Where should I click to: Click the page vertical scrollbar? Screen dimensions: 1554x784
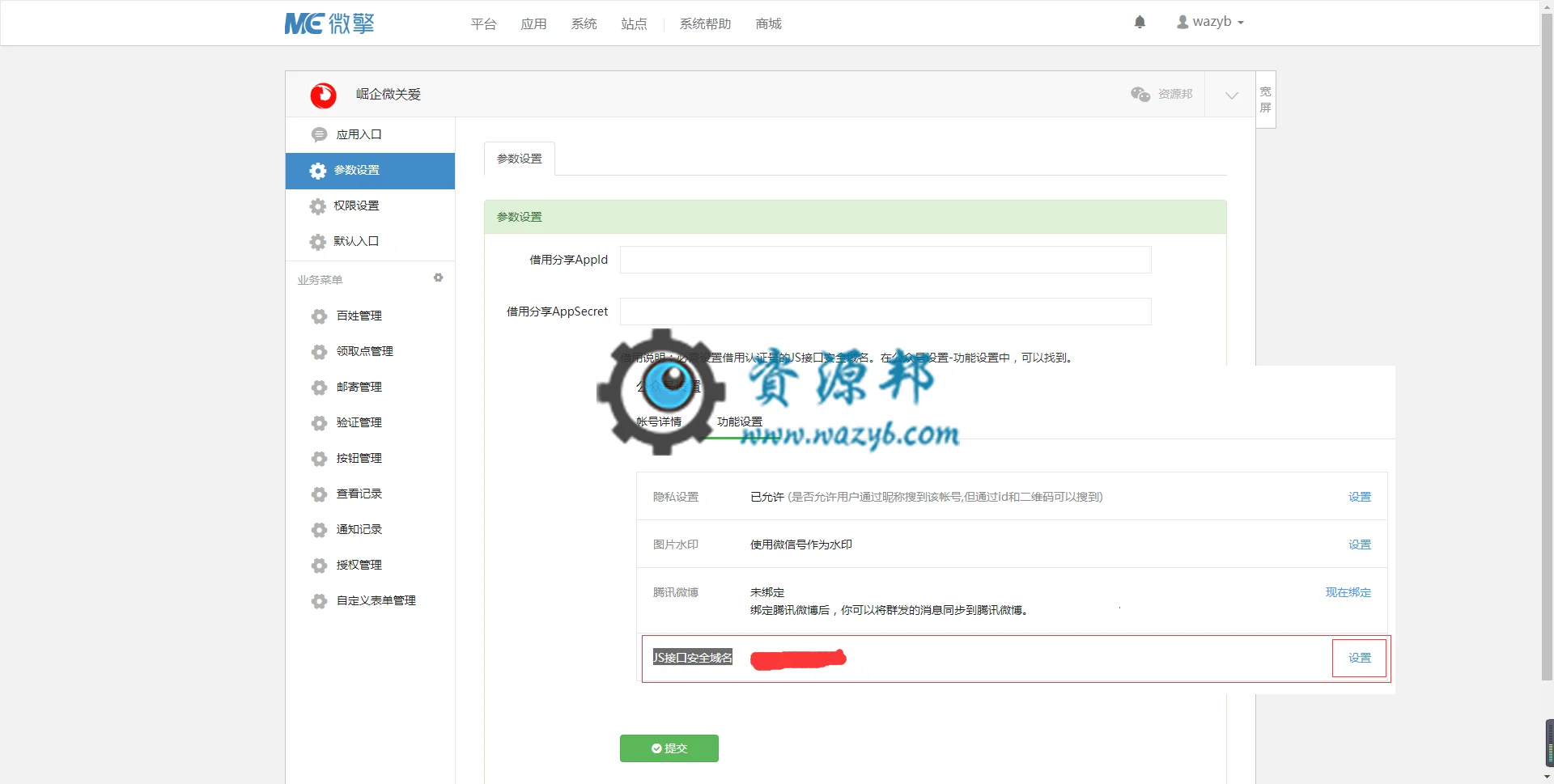(1547, 348)
